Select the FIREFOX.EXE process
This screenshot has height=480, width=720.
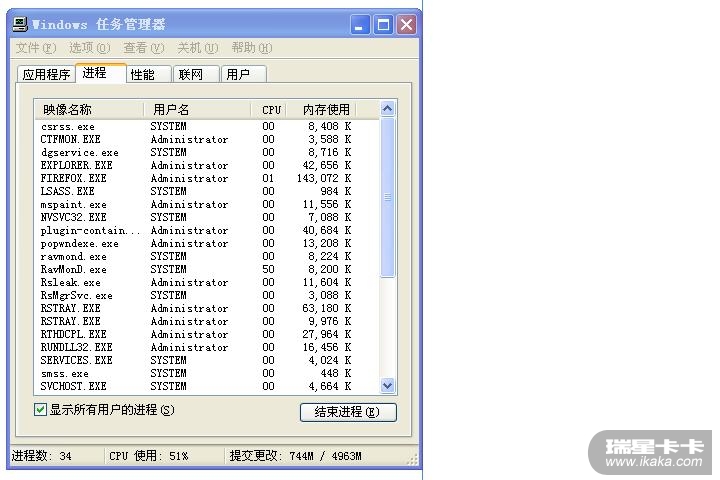point(207,178)
